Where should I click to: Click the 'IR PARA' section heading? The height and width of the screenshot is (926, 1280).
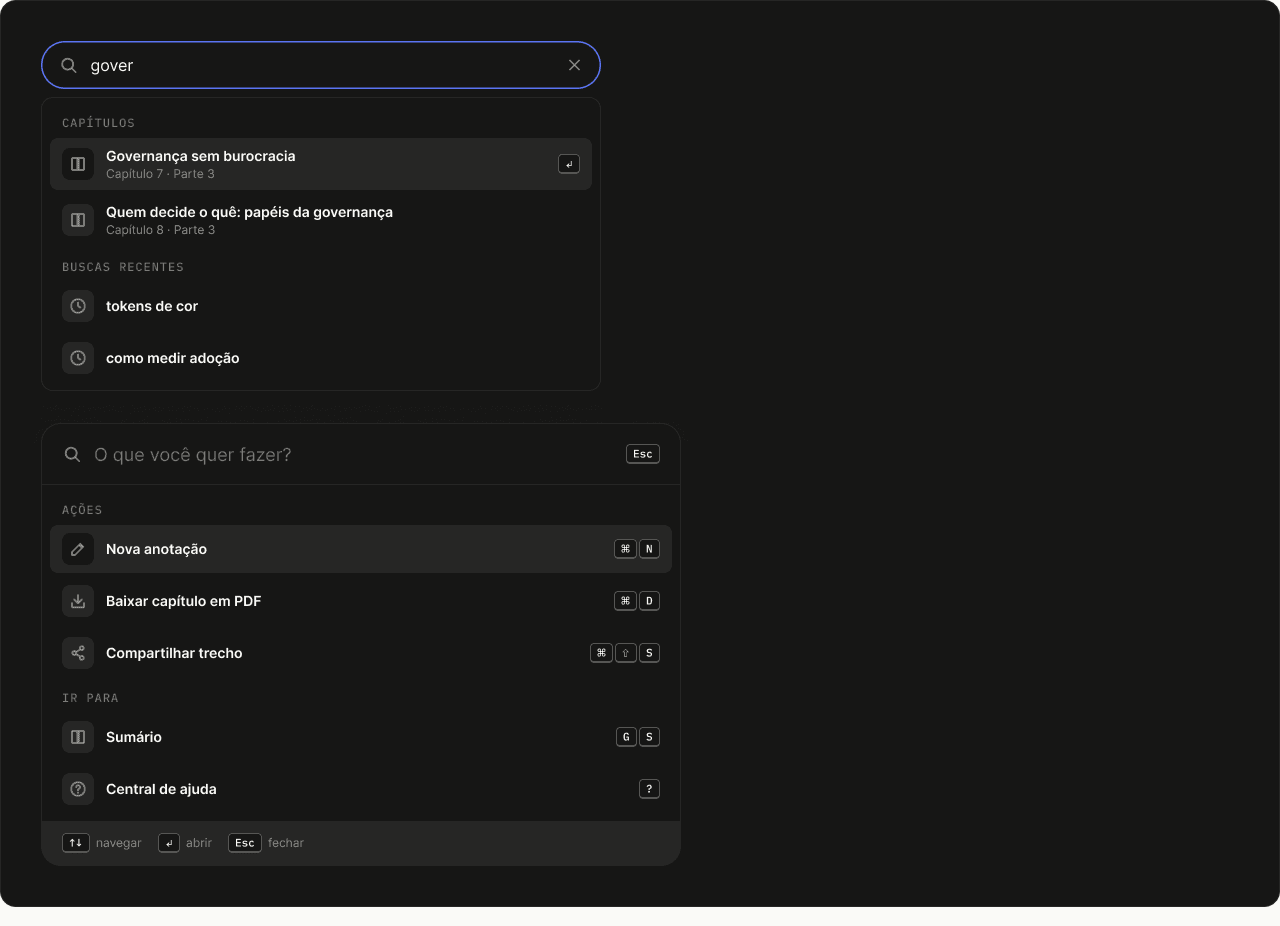90,698
